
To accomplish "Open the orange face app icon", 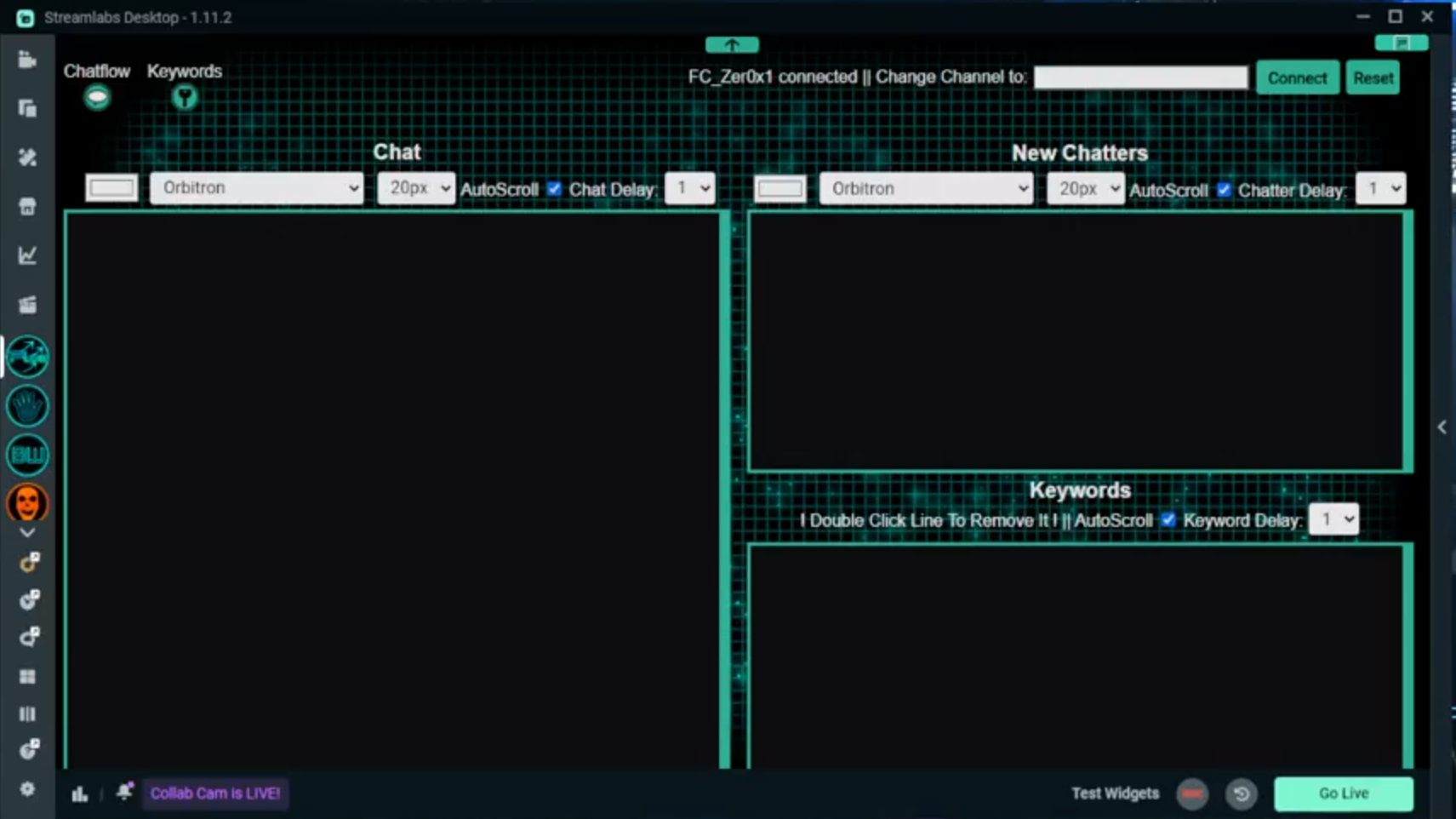I will point(27,503).
